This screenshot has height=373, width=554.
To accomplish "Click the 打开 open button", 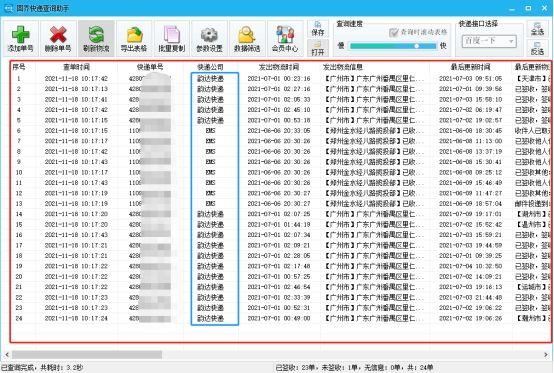I will [x=318, y=48].
